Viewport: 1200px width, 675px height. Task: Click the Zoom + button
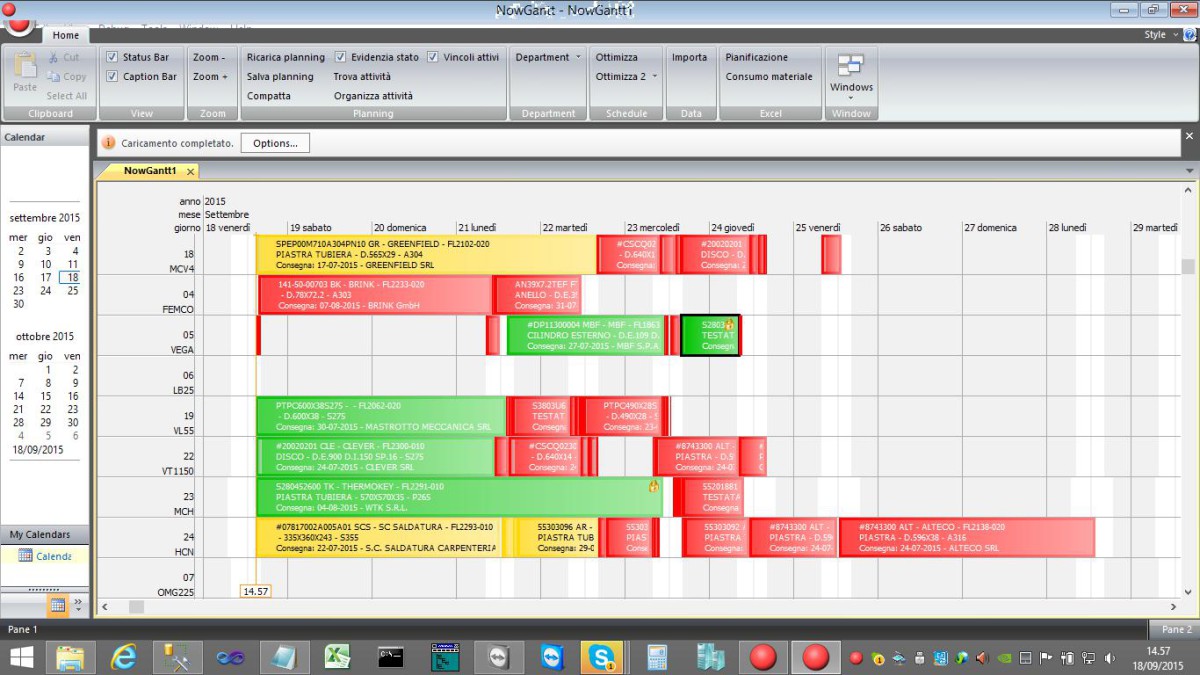pos(211,76)
